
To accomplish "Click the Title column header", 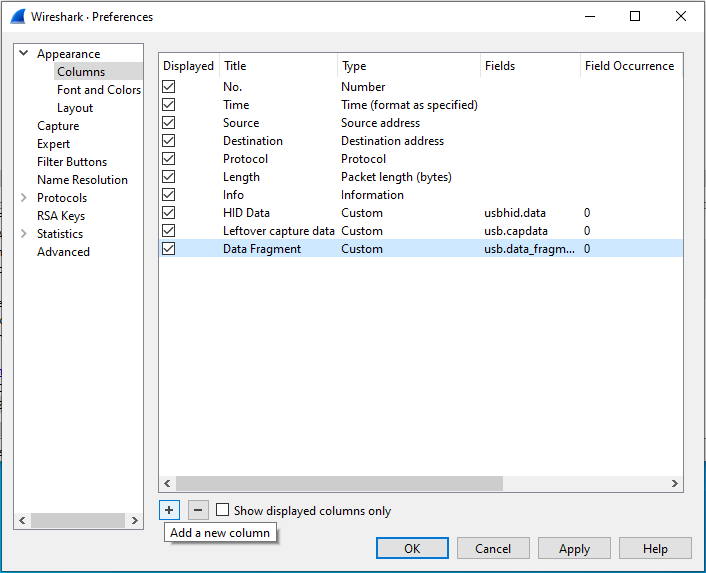I will [278, 66].
